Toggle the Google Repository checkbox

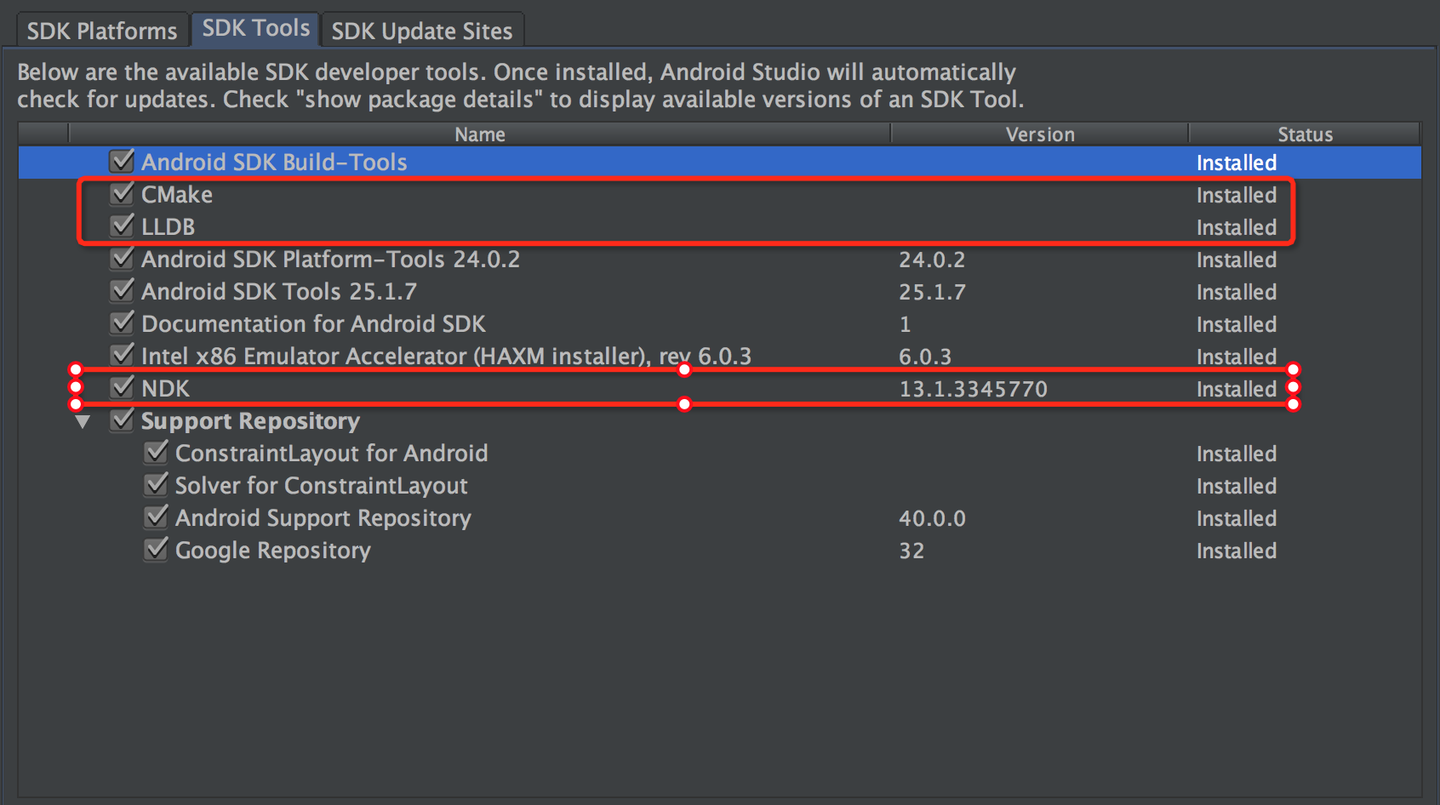[x=156, y=549]
